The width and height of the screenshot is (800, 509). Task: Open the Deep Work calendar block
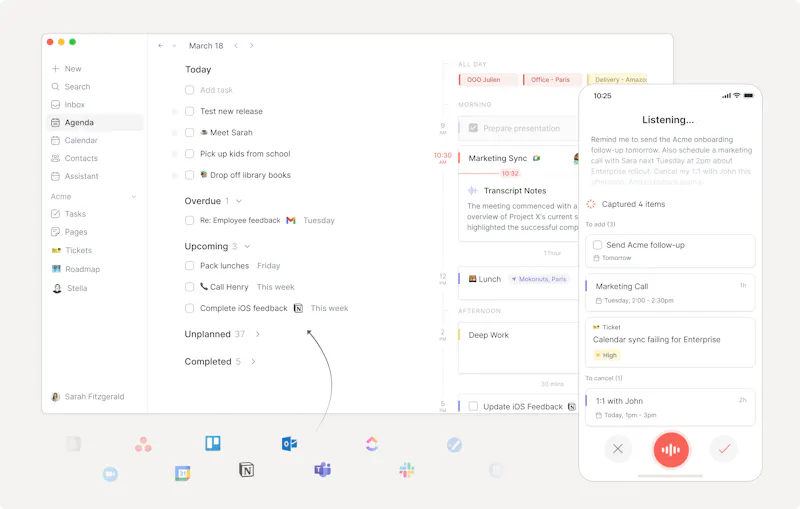[518, 348]
